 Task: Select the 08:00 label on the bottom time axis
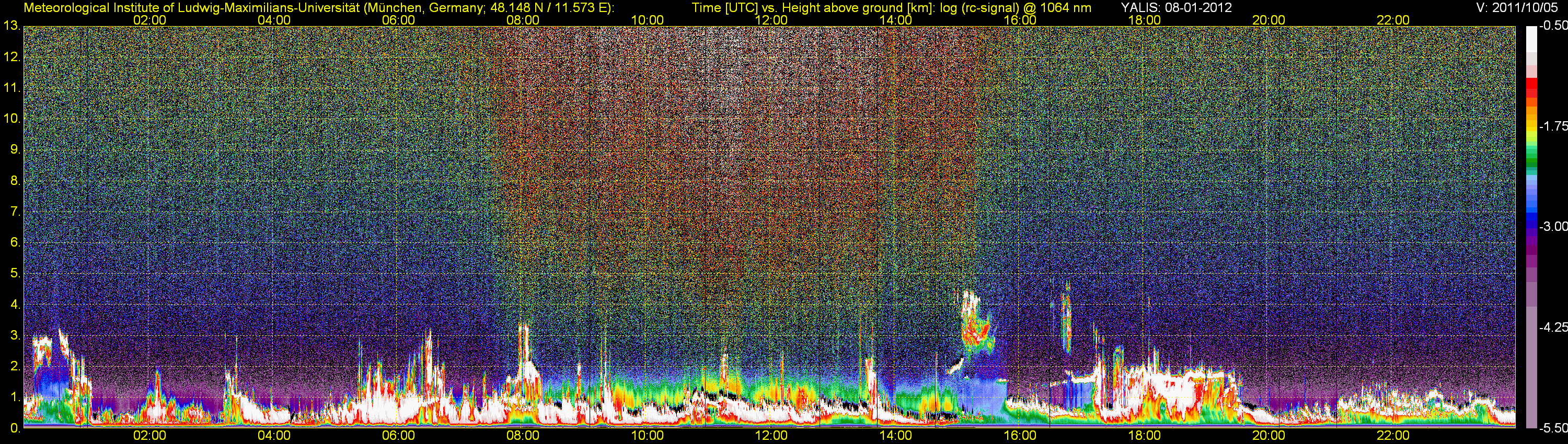pos(523,436)
